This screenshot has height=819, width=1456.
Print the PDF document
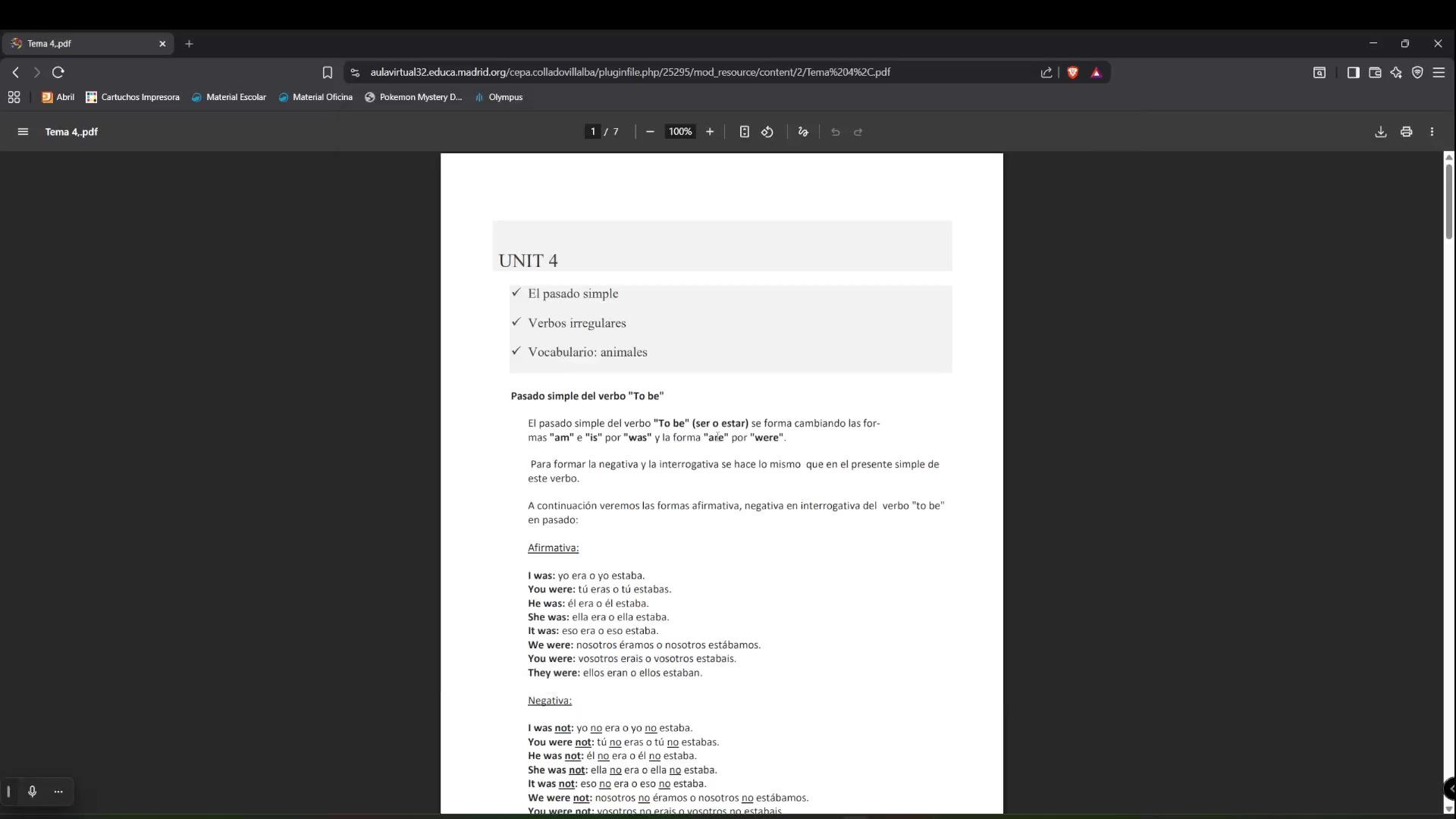1407,132
